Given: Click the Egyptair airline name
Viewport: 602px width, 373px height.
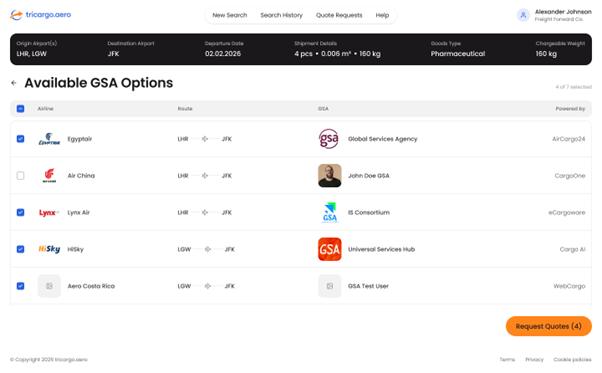Looking at the screenshot, I should click(79, 139).
